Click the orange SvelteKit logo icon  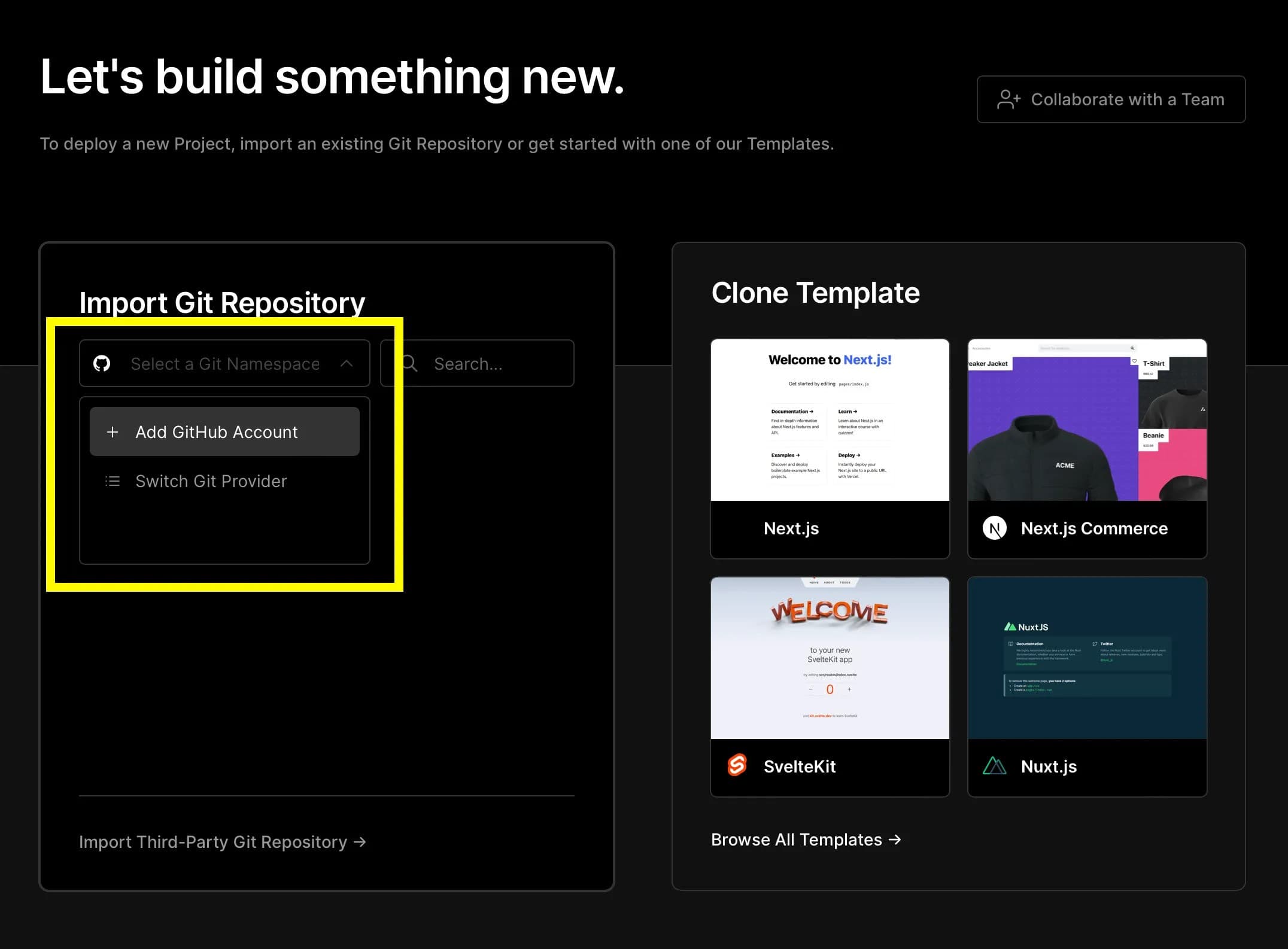(737, 765)
